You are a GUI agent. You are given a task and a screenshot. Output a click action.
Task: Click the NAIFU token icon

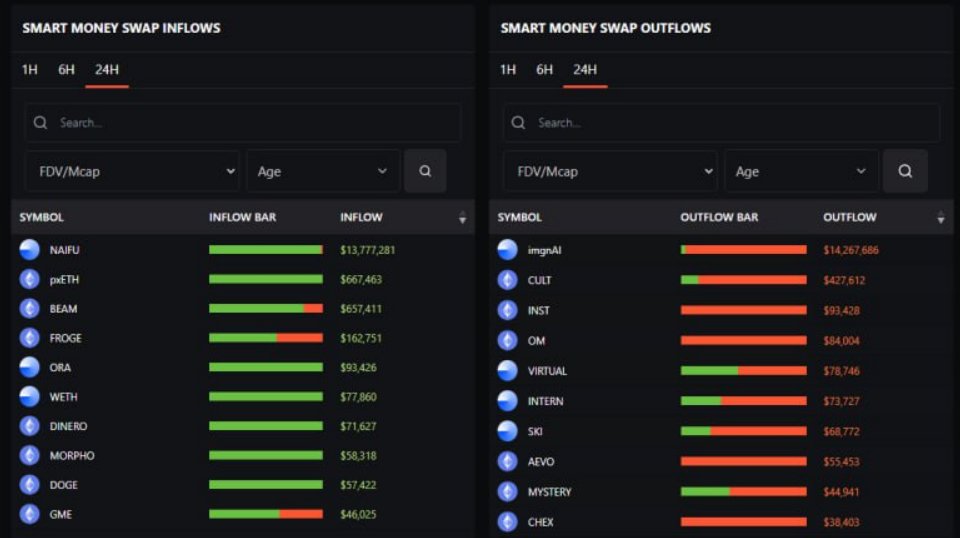[x=29, y=250]
